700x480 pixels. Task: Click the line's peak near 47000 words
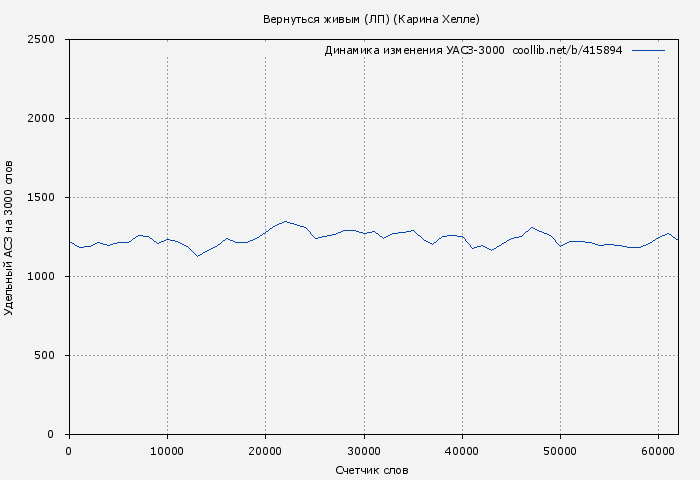point(531,228)
